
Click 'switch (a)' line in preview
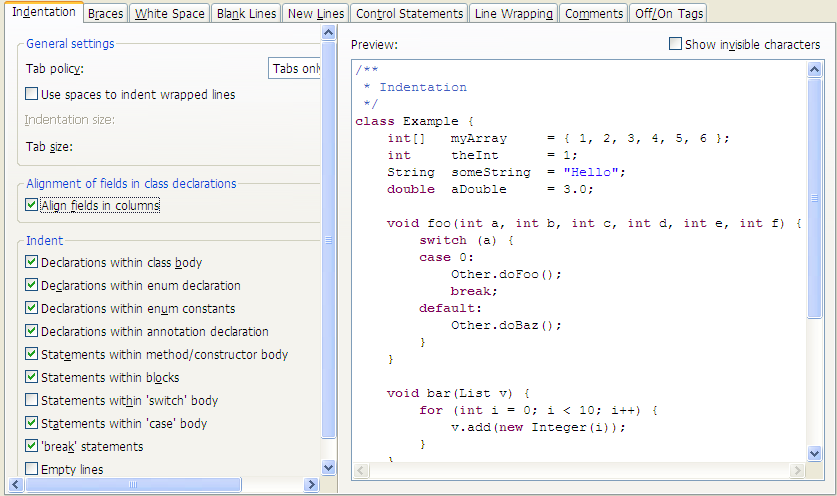(x=467, y=240)
